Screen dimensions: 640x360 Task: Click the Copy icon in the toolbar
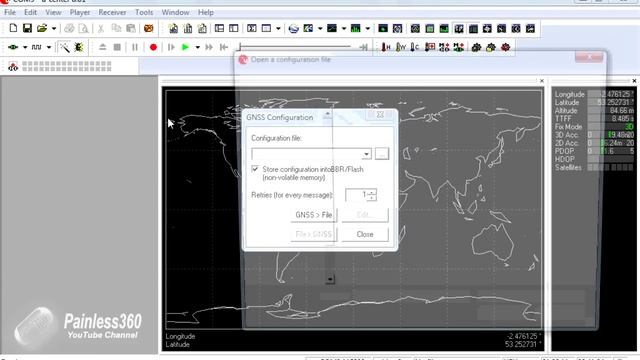tap(116, 28)
